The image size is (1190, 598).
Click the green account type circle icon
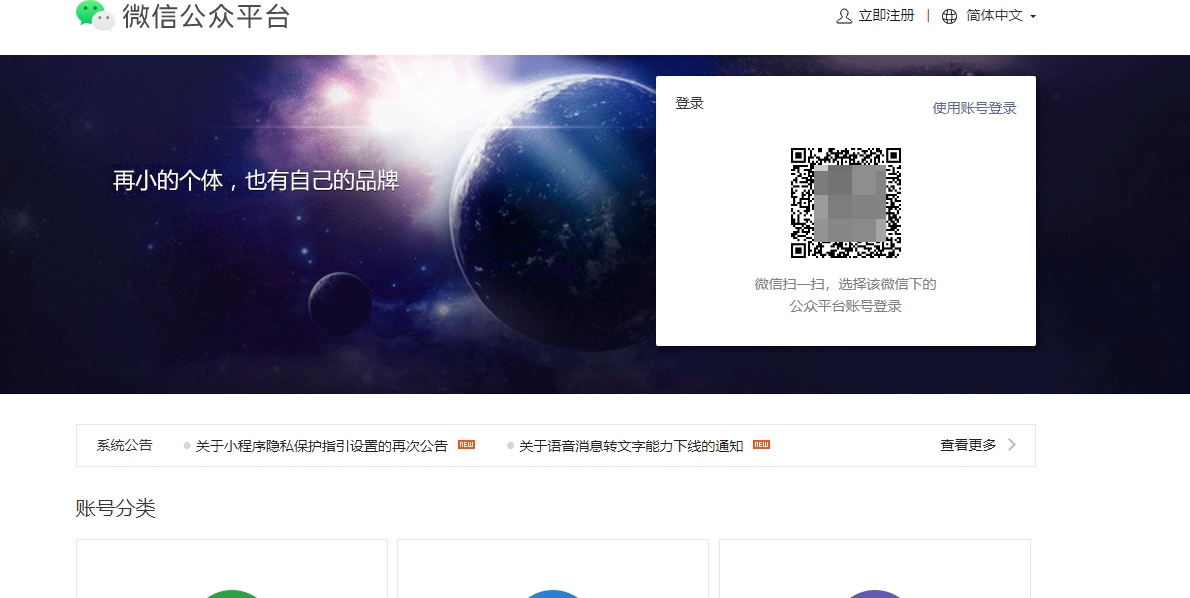232,593
